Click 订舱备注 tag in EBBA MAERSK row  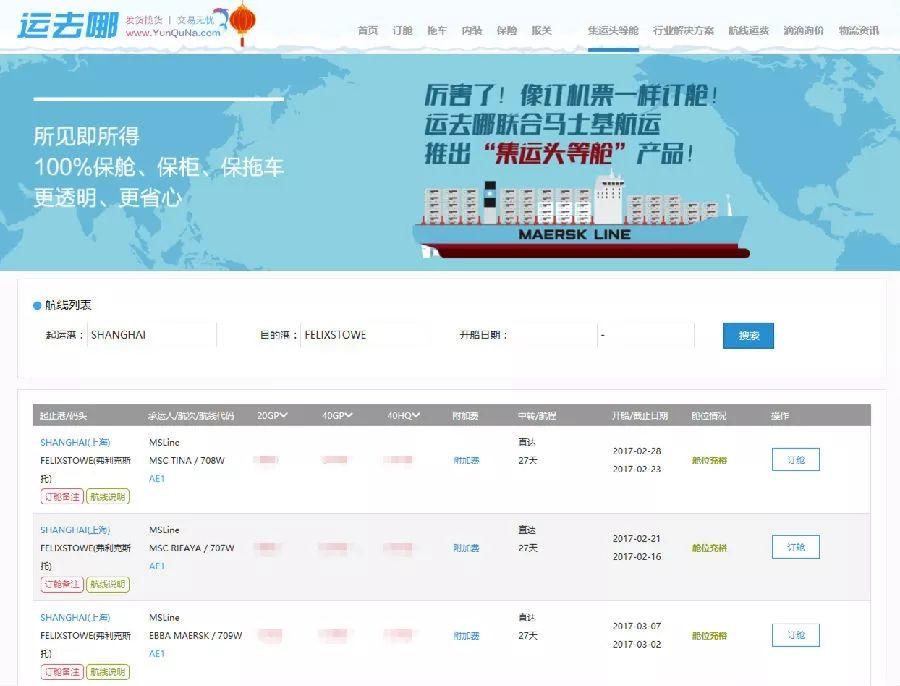coord(62,672)
